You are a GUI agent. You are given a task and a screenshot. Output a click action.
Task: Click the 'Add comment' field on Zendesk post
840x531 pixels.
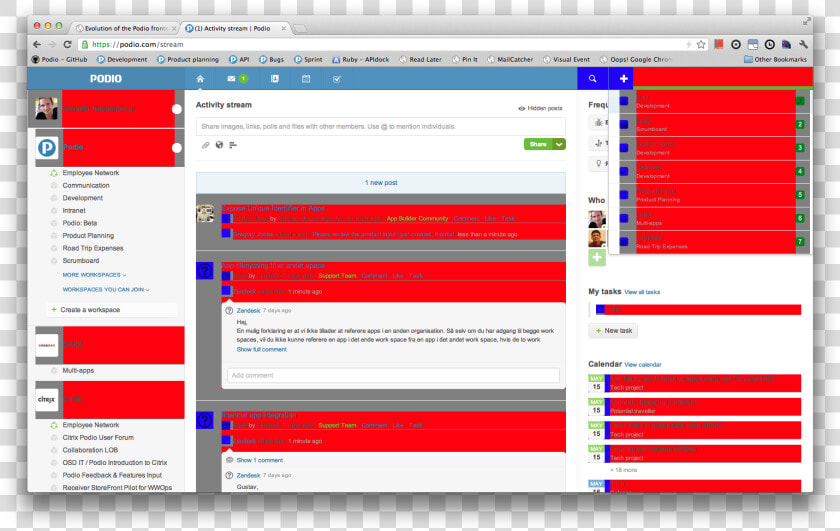pyautogui.click(x=393, y=375)
